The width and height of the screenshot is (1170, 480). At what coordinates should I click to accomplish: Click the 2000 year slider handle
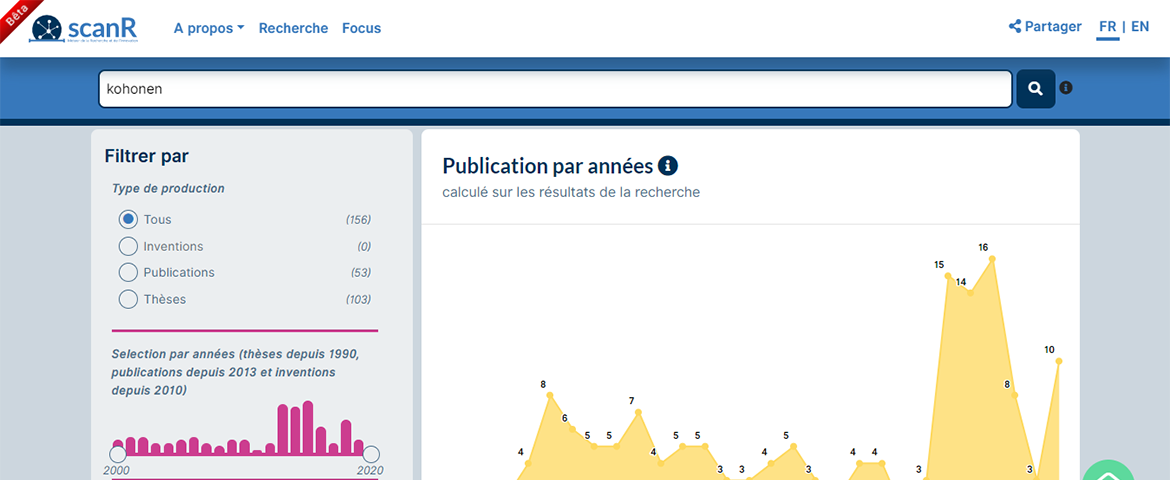(x=117, y=454)
